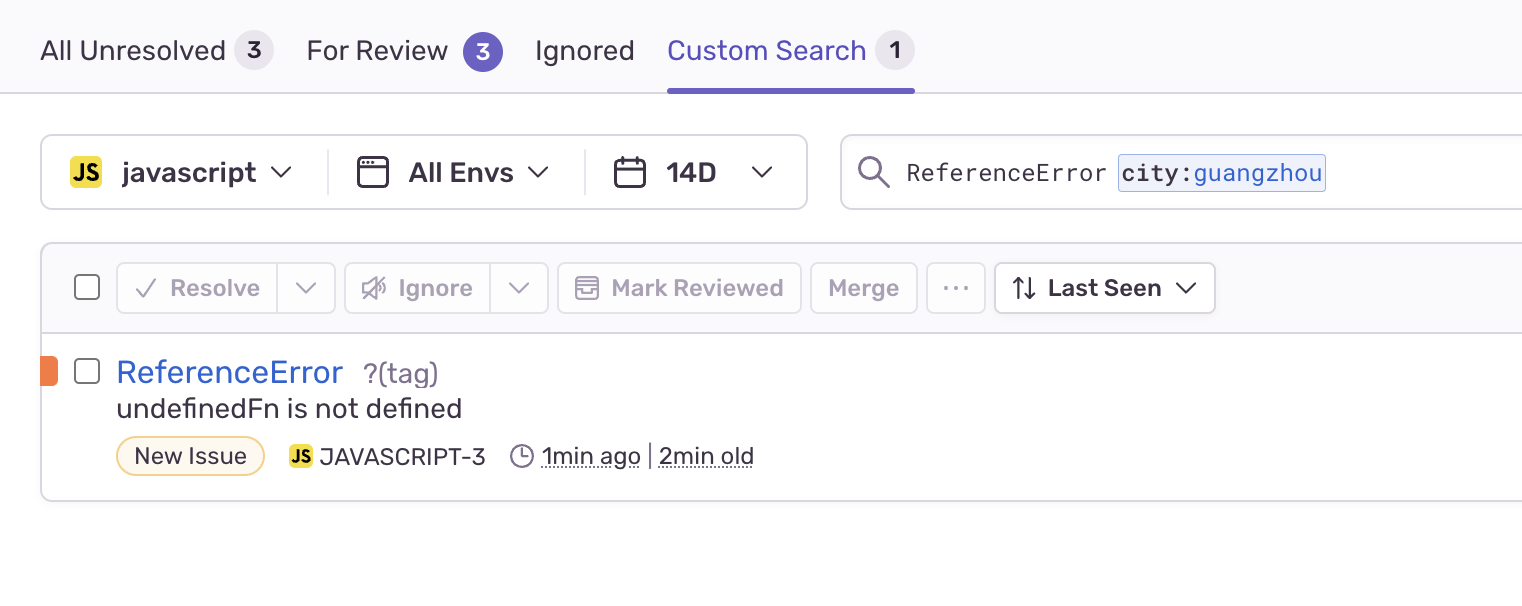Click the Mark Reviewed button
This screenshot has width=1522, height=606.
(679, 288)
